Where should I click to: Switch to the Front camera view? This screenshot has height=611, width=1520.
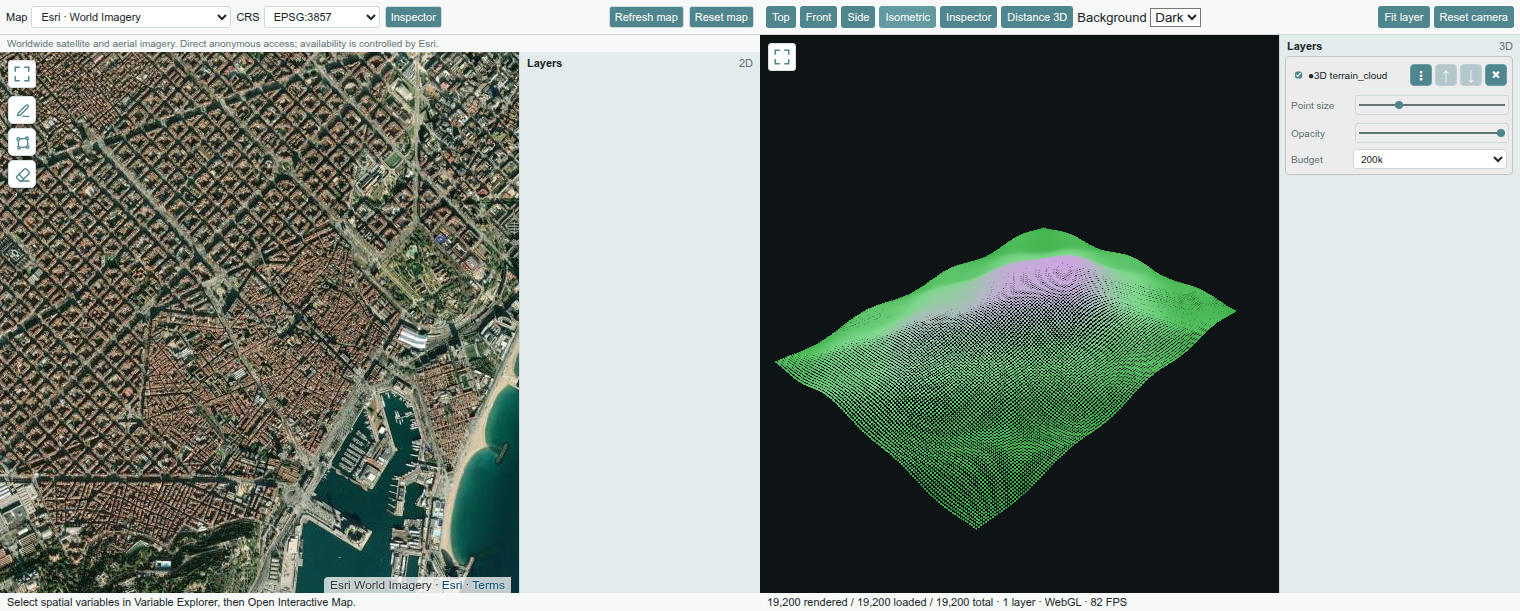818,17
